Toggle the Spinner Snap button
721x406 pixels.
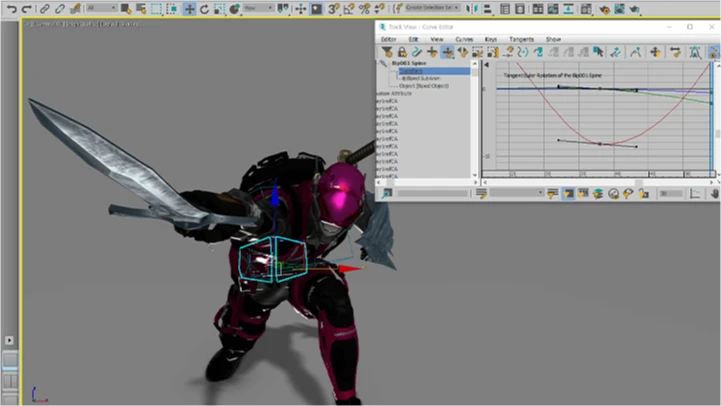(380, 8)
